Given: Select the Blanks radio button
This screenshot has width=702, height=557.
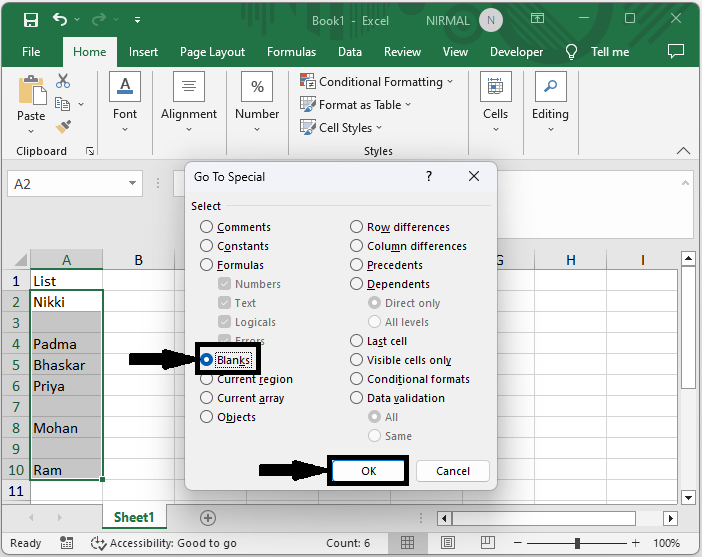Looking at the screenshot, I should [206, 360].
